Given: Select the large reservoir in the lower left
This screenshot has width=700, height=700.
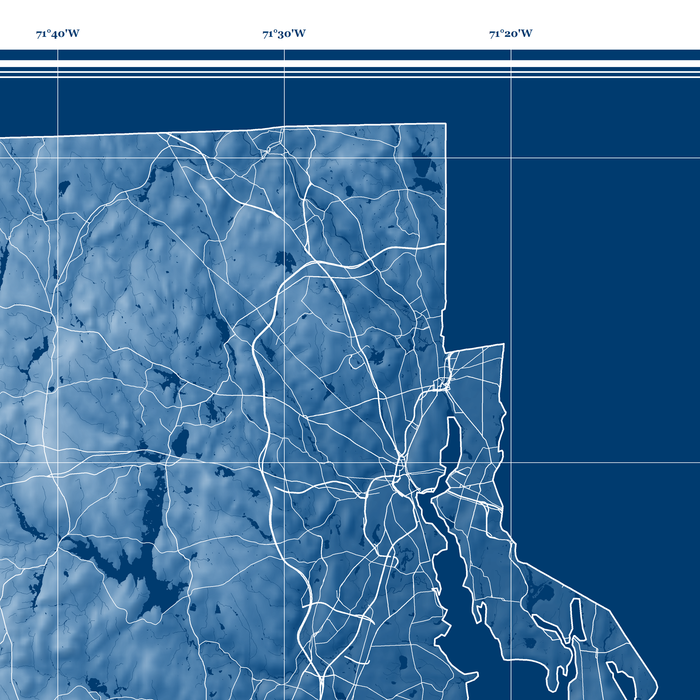Looking at the screenshot, I should [130, 568].
